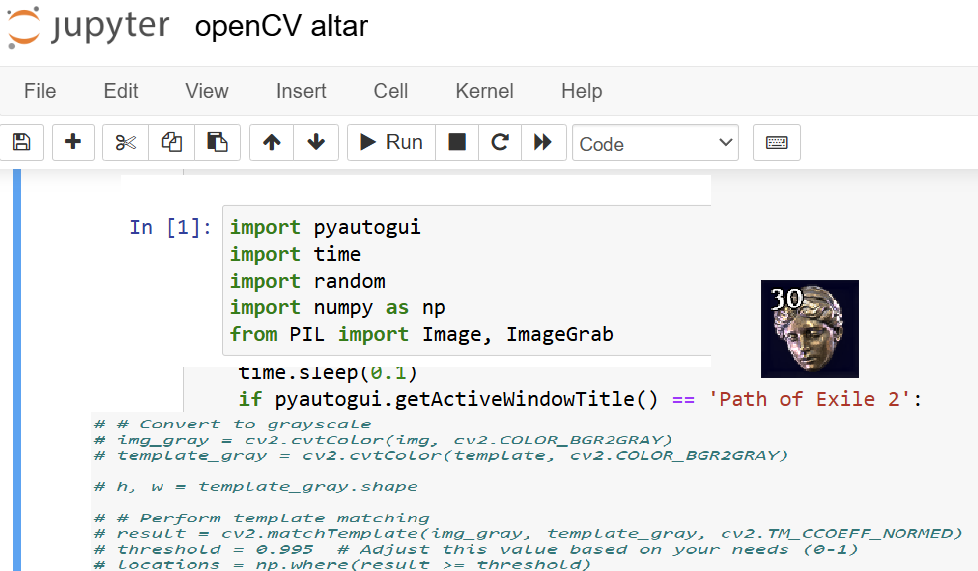This screenshot has width=978, height=571.
Task: Click the 'h, w = template_gray.shape' comment
Action: click(255, 487)
